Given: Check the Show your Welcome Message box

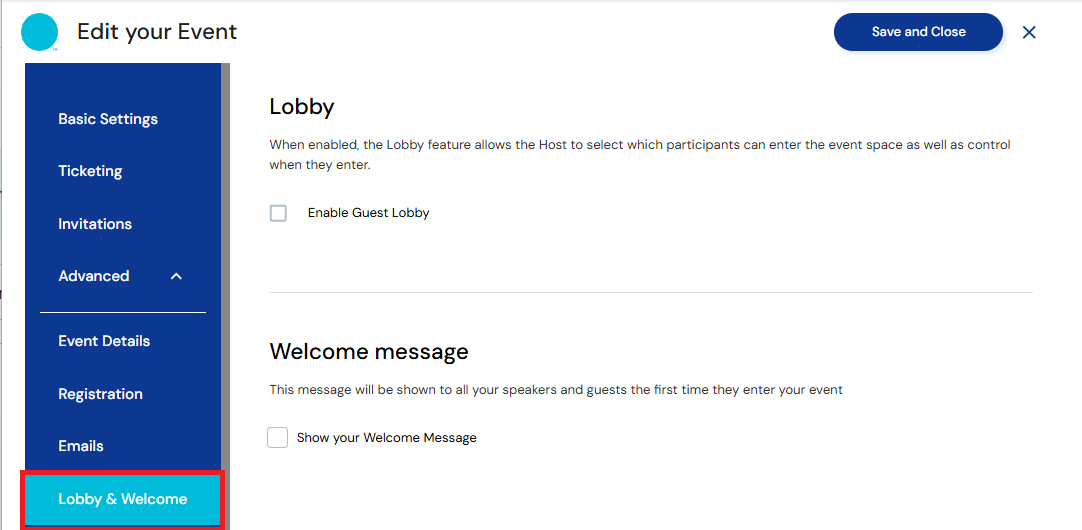Looking at the screenshot, I should tap(278, 438).
